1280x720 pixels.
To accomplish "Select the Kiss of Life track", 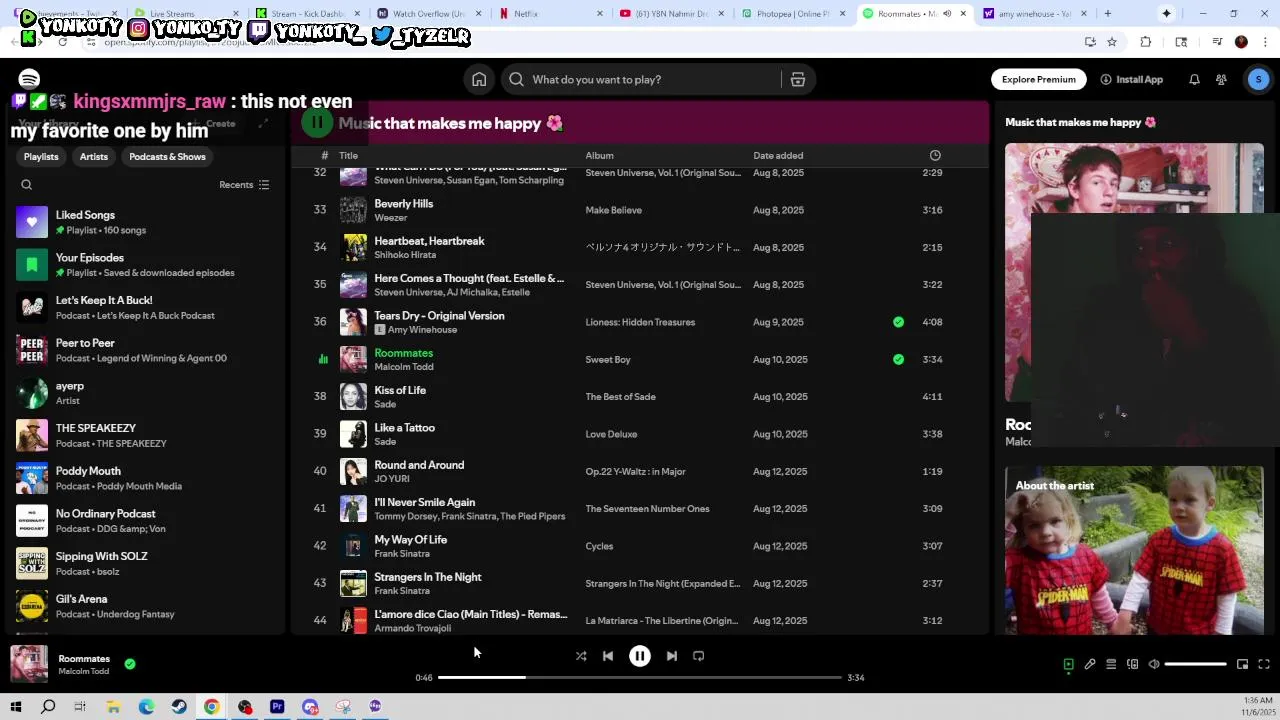I will 640,397.
